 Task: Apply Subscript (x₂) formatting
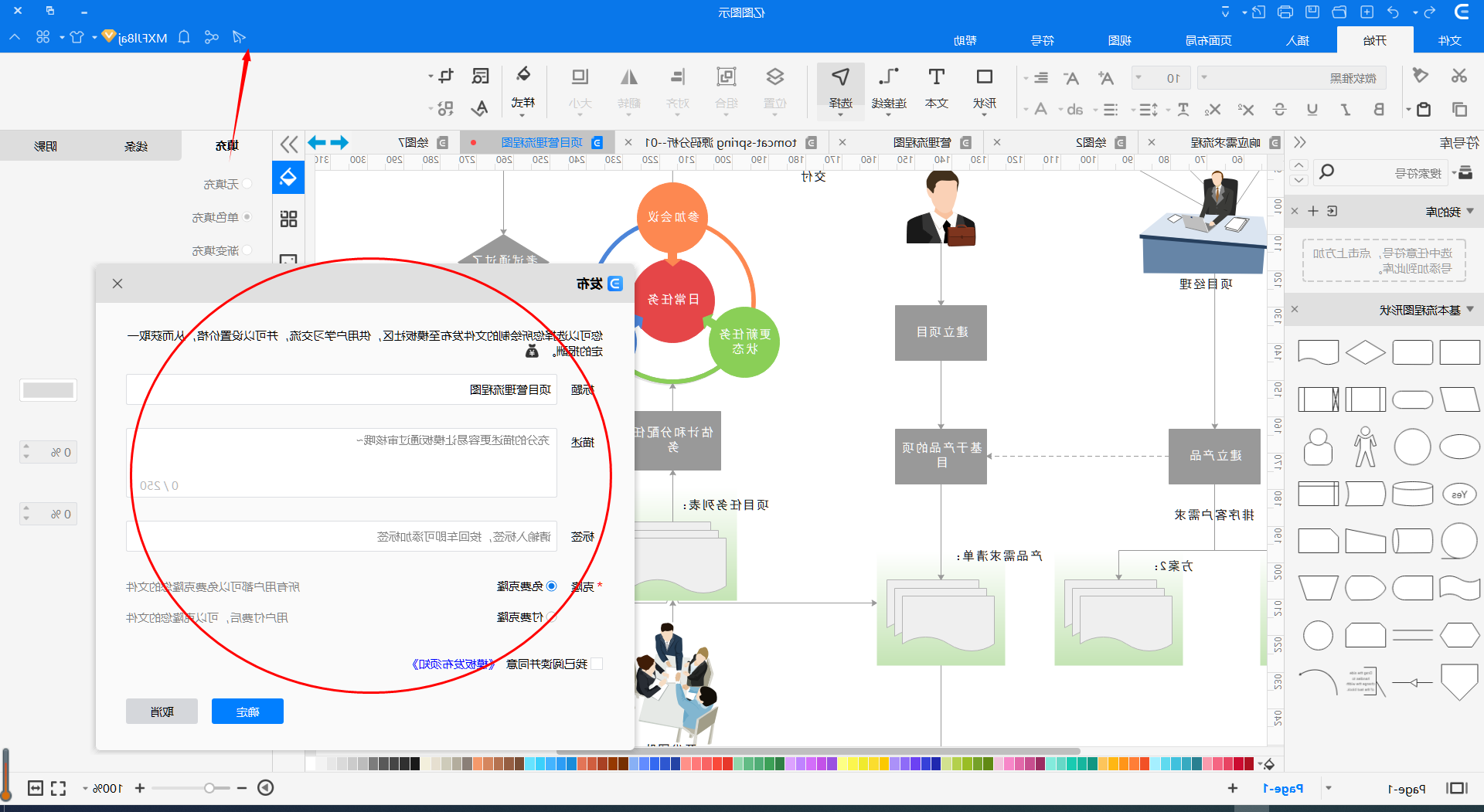click(x=1212, y=109)
